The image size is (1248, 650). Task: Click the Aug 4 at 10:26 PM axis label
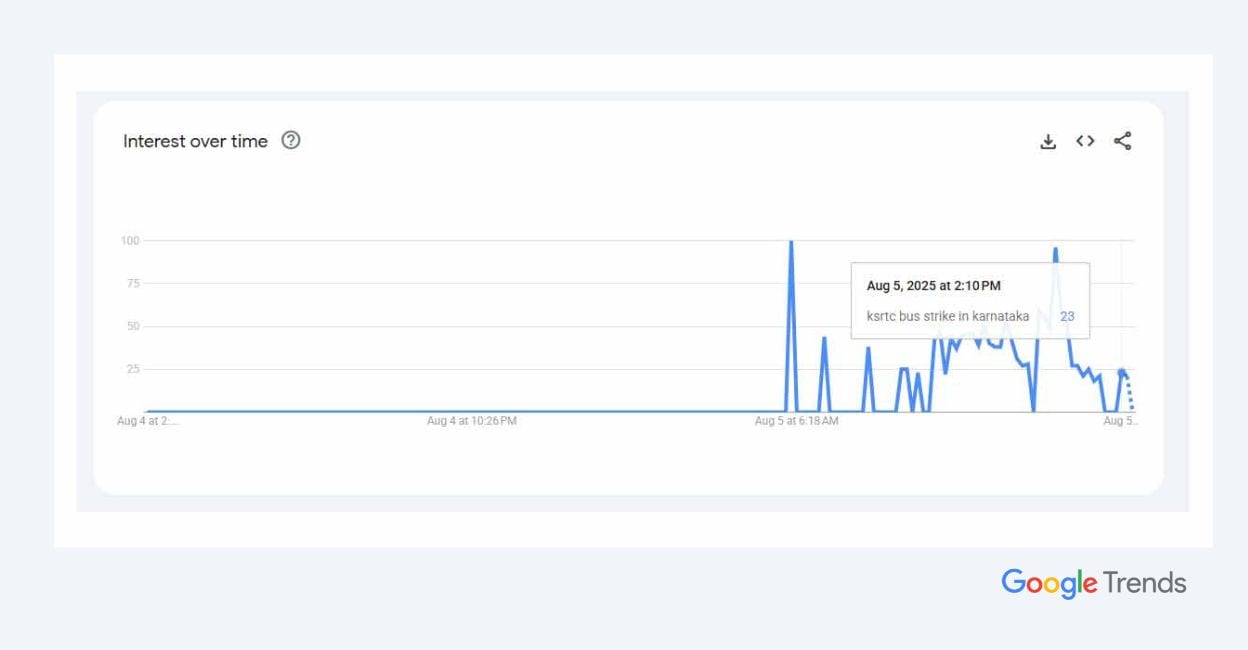pyautogui.click(x=472, y=421)
